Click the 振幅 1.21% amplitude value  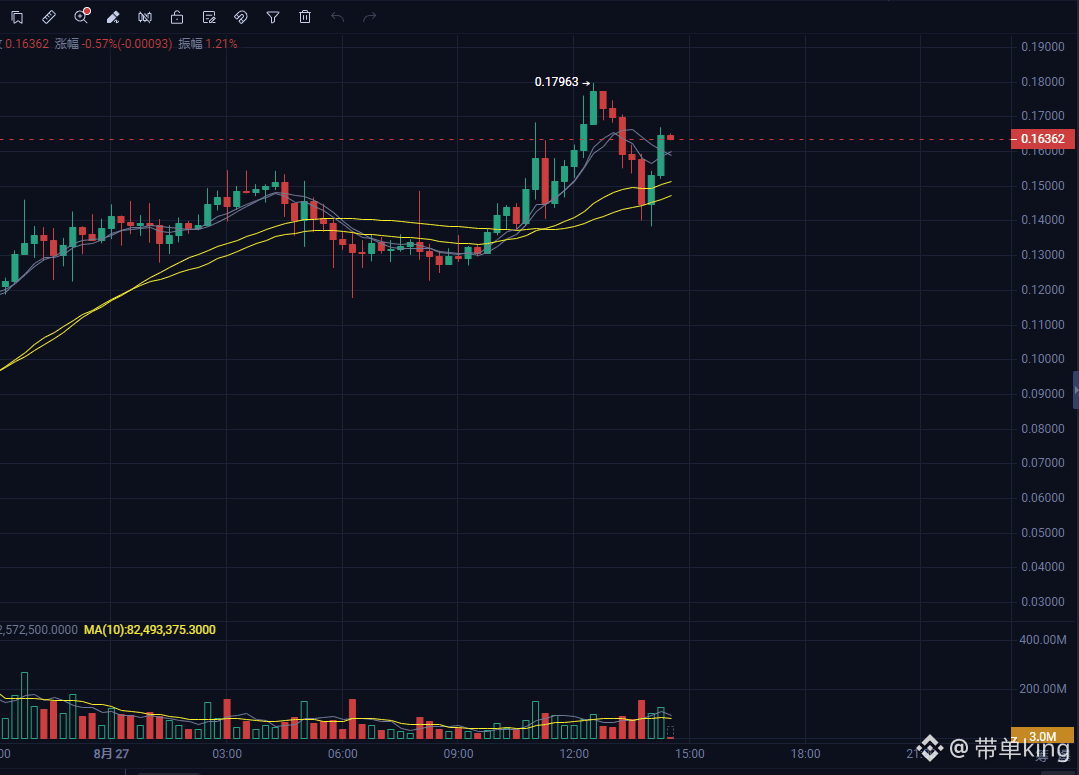[208, 44]
